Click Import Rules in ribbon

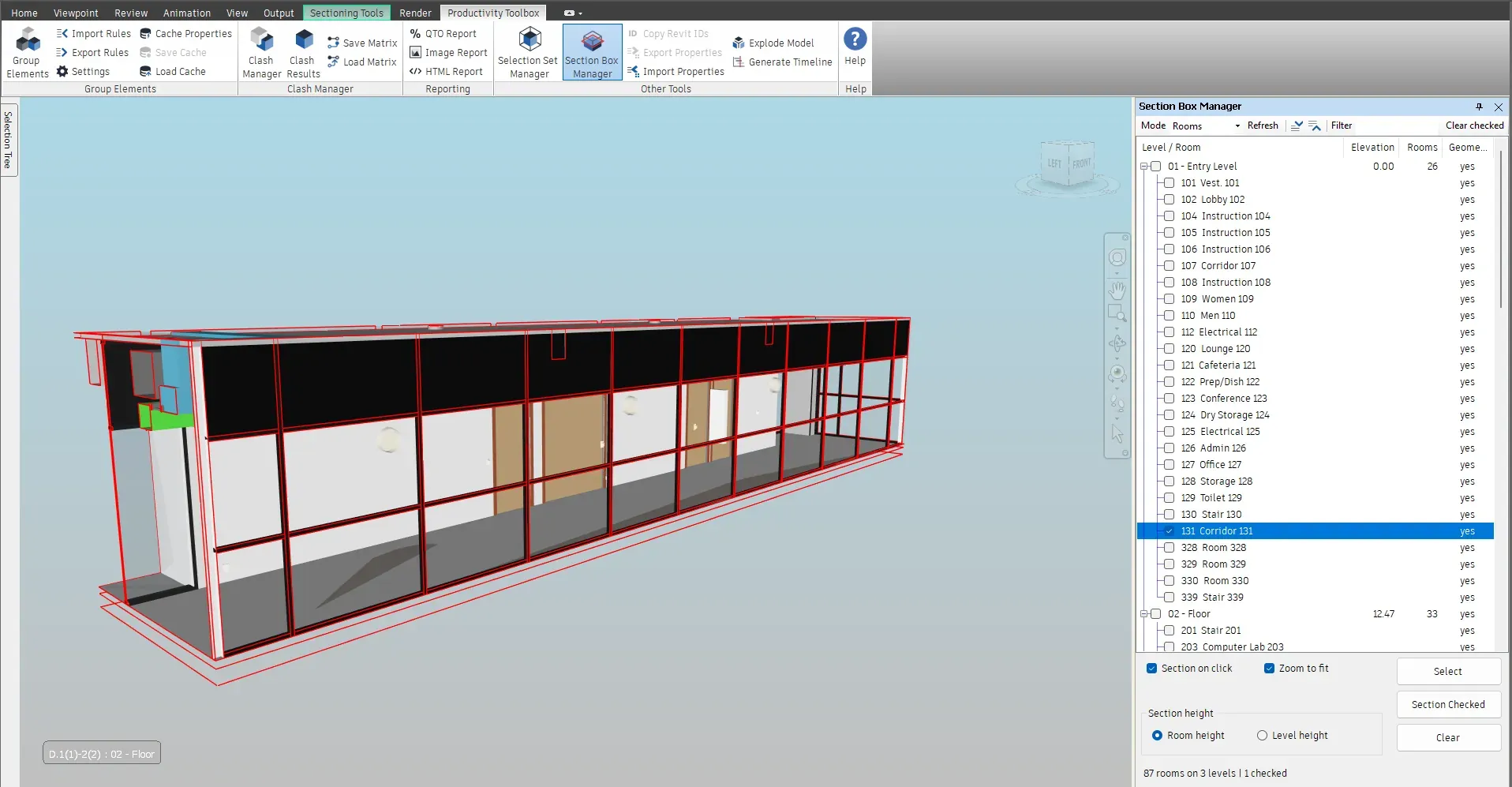[x=93, y=33]
